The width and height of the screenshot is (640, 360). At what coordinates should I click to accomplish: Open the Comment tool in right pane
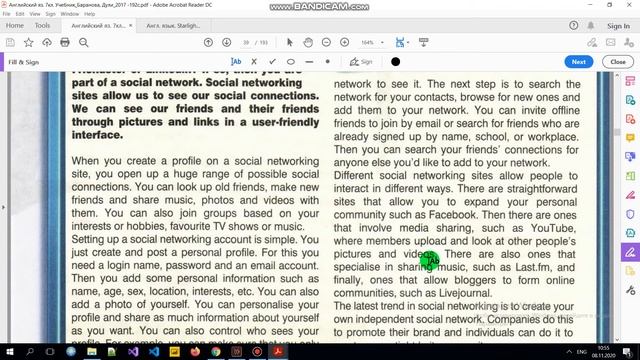coord(630,138)
